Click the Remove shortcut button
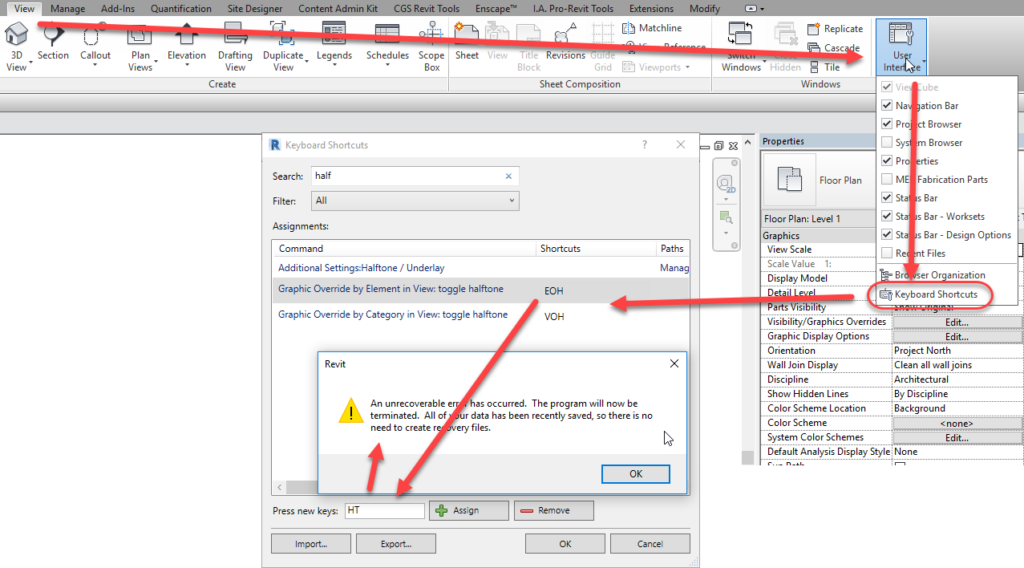This screenshot has height=568, width=1024. click(553, 511)
